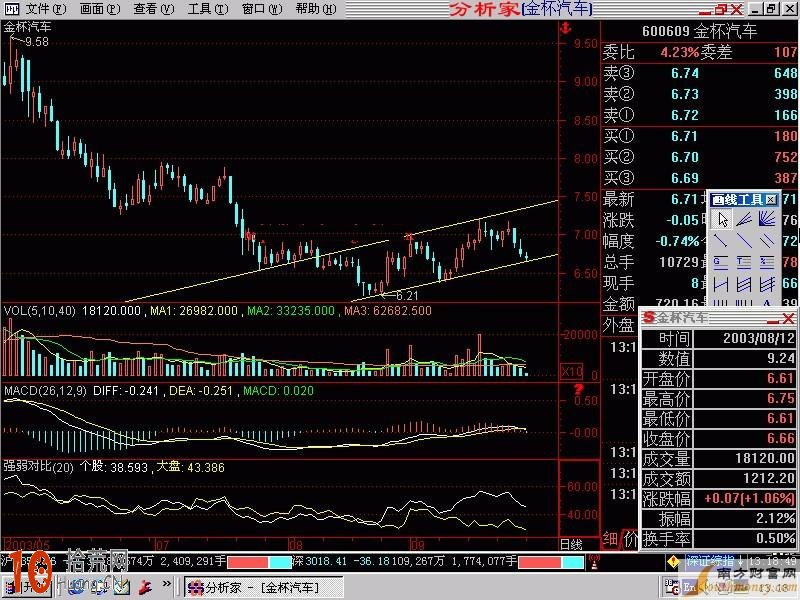Select the T horizontal lines tool

coord(744,262)
